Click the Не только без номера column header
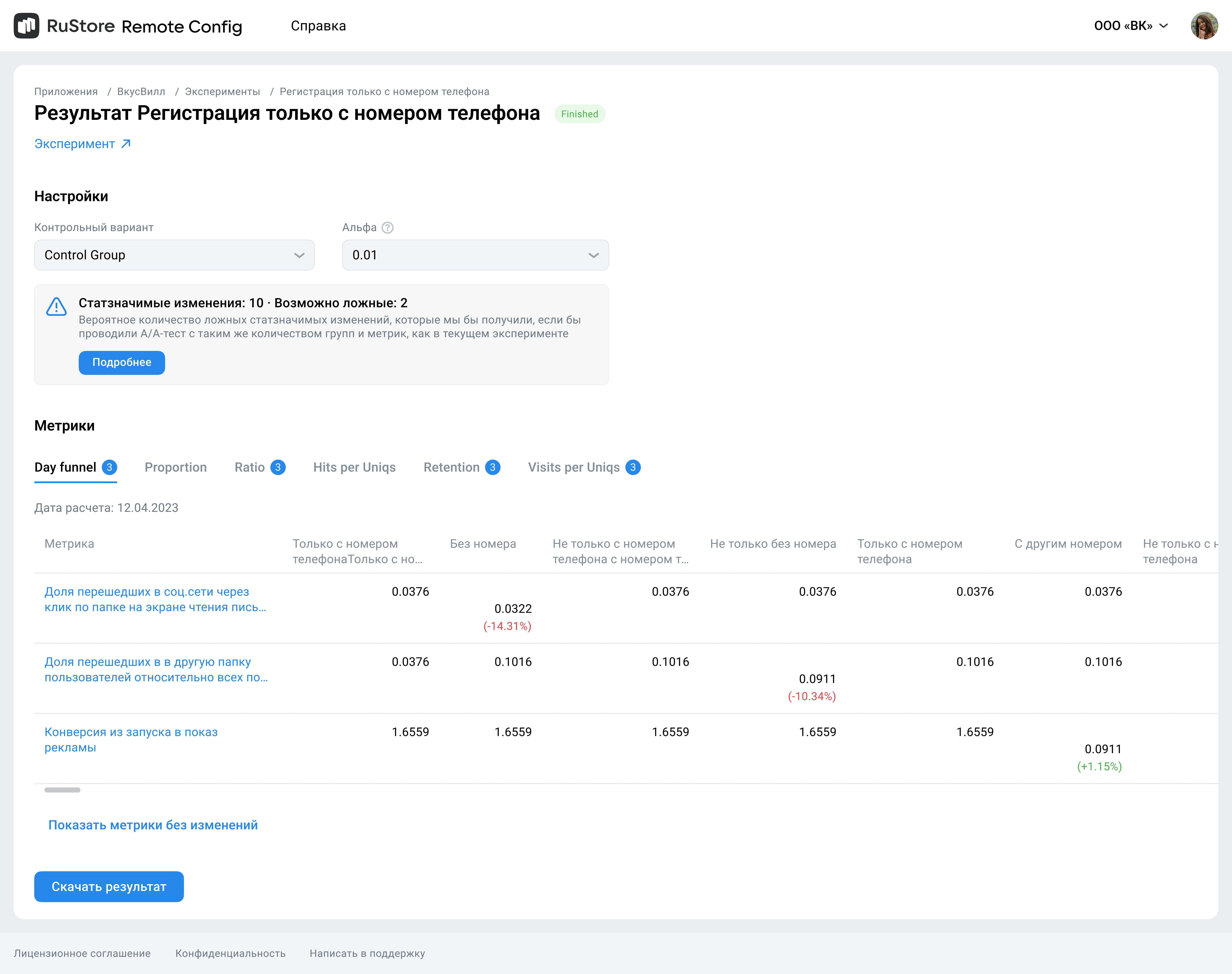The width and height of the screenshot is (1232, 974). pos(773,544)
